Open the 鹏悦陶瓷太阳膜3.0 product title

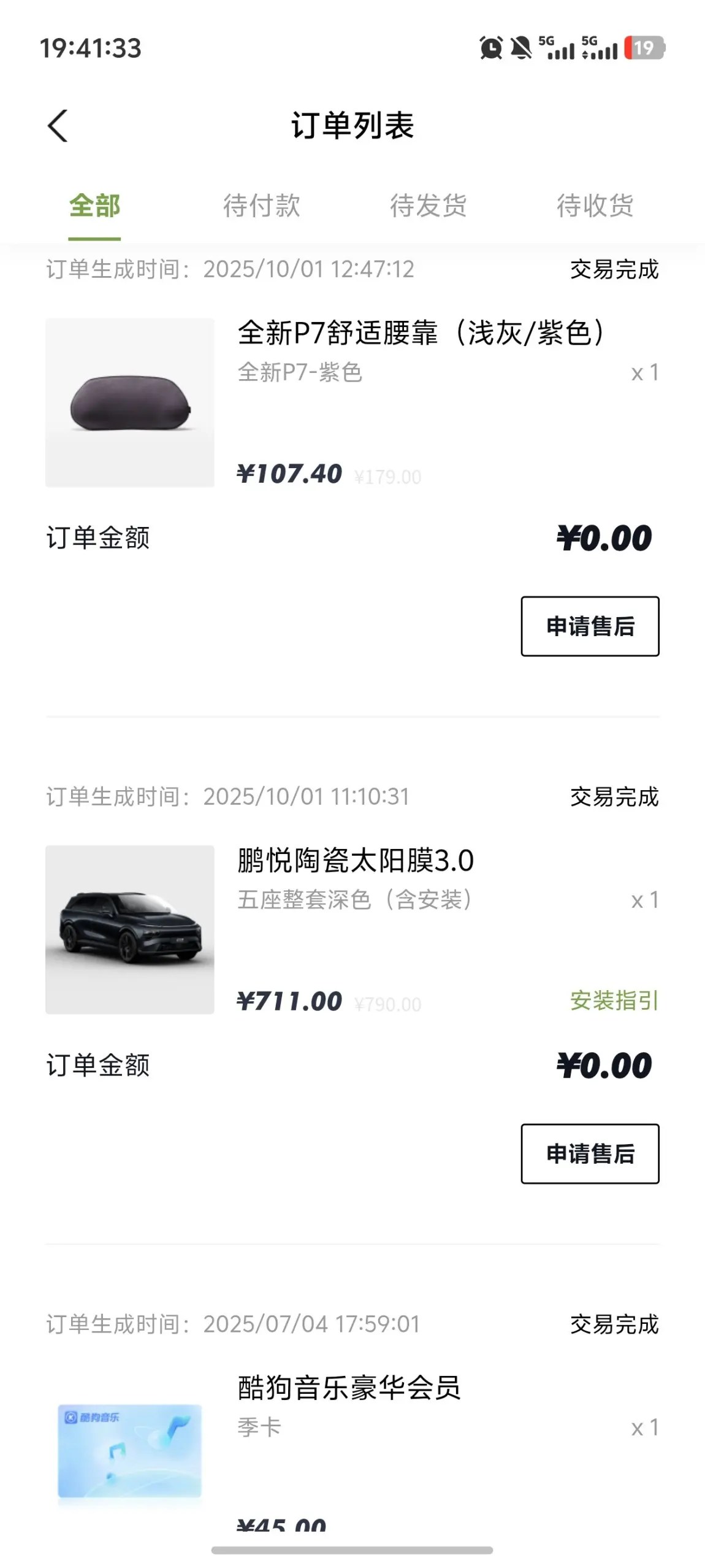click(x=356, y=861)
